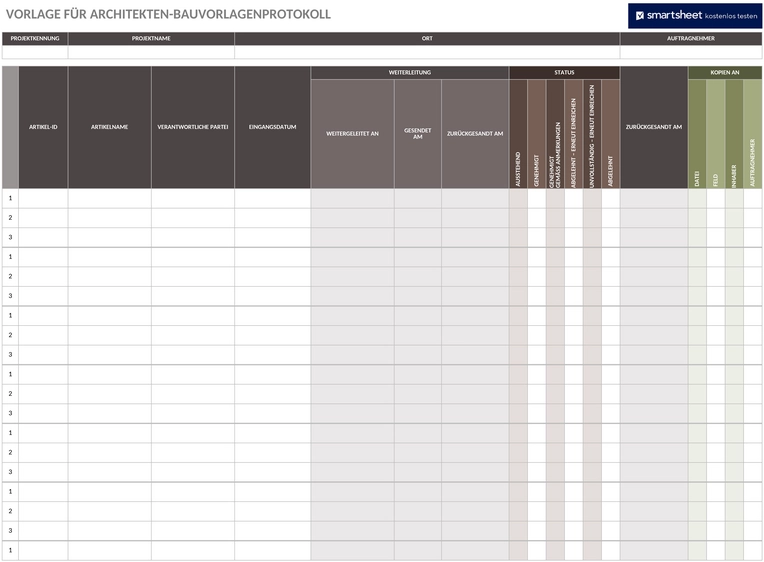Click the empty field under ORT
The width and height of the screenshot is (764, 562).
click(x=427, y=52)
